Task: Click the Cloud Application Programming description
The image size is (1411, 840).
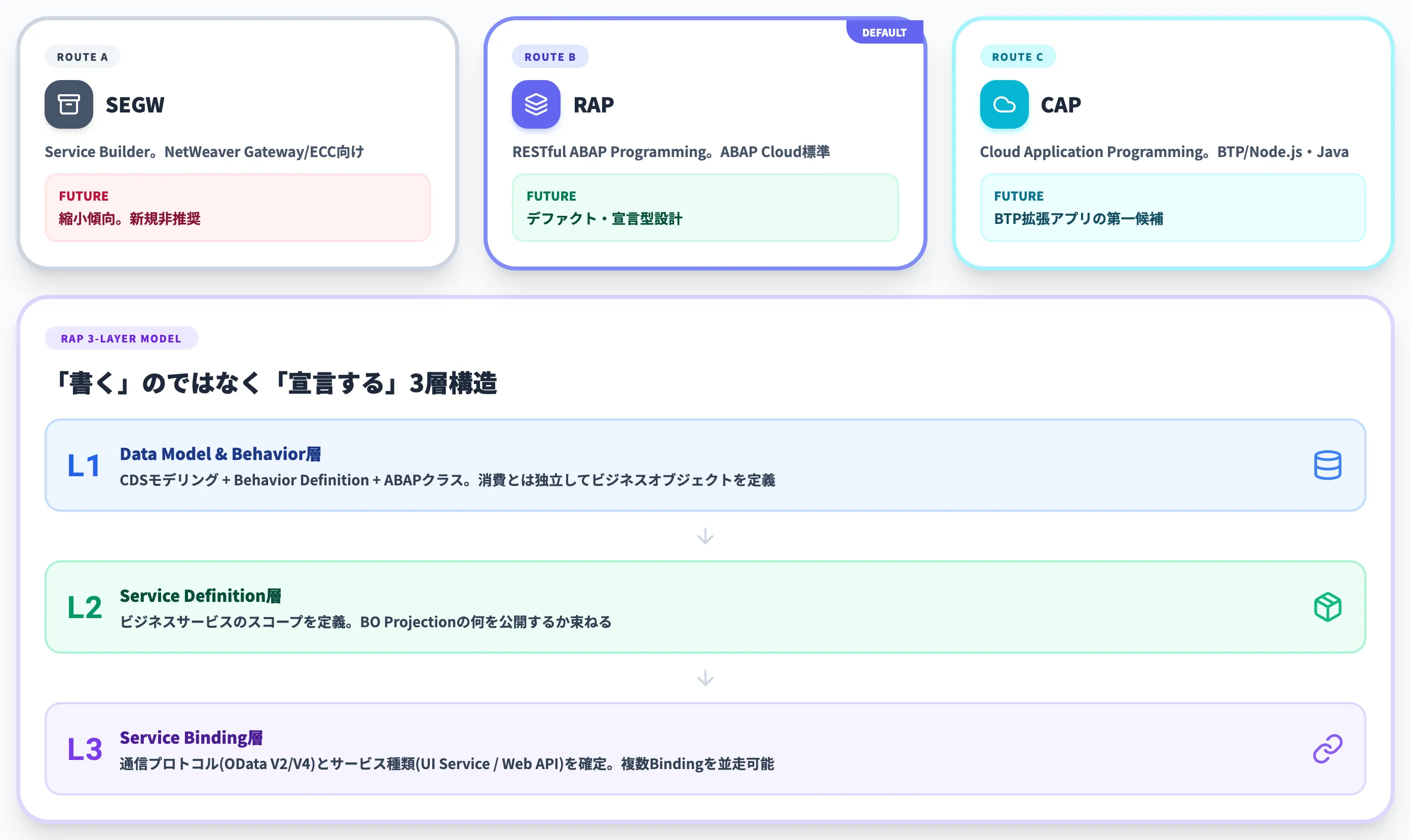Action: pos(1164,151)
